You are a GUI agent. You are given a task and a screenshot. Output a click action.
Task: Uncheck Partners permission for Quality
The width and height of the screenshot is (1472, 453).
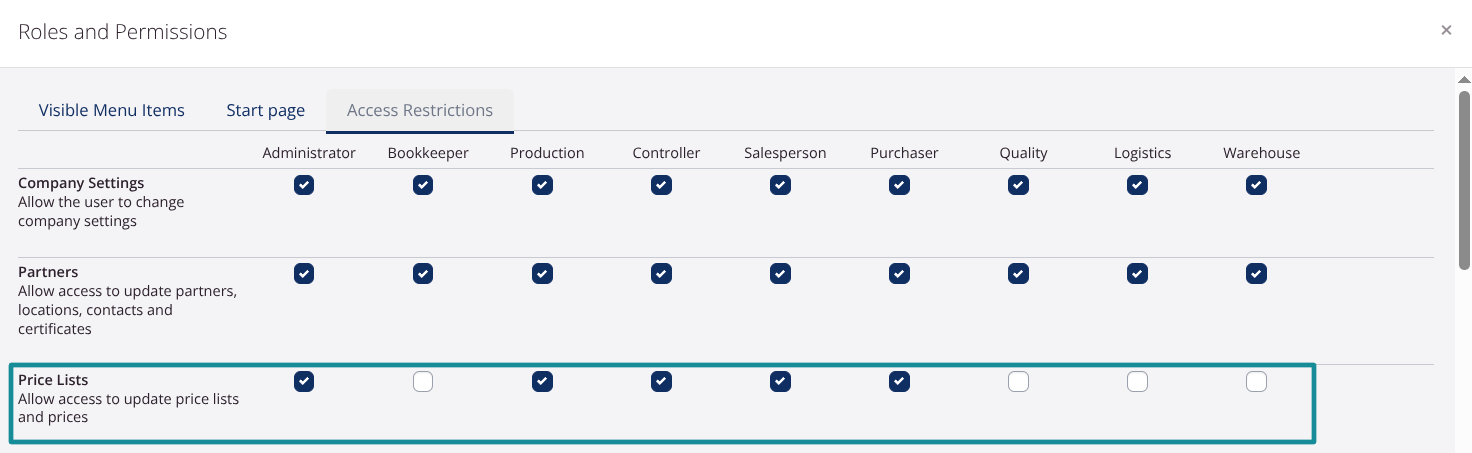click(1018, 273)
